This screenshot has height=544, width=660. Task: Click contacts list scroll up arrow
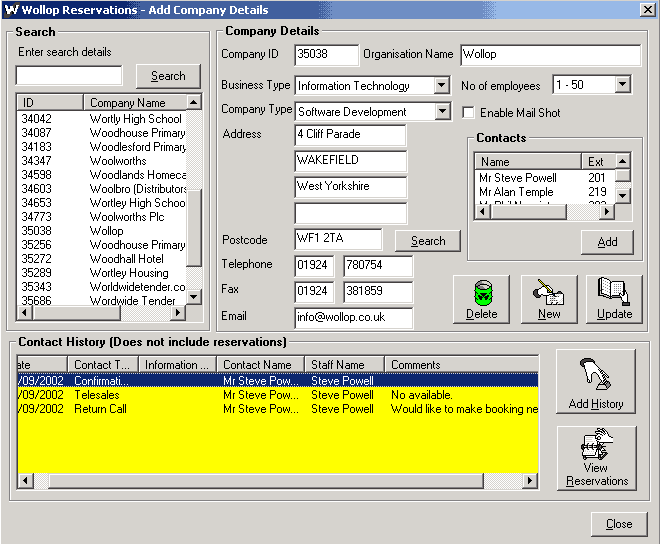pyautogui.click(x=623, y=160)
